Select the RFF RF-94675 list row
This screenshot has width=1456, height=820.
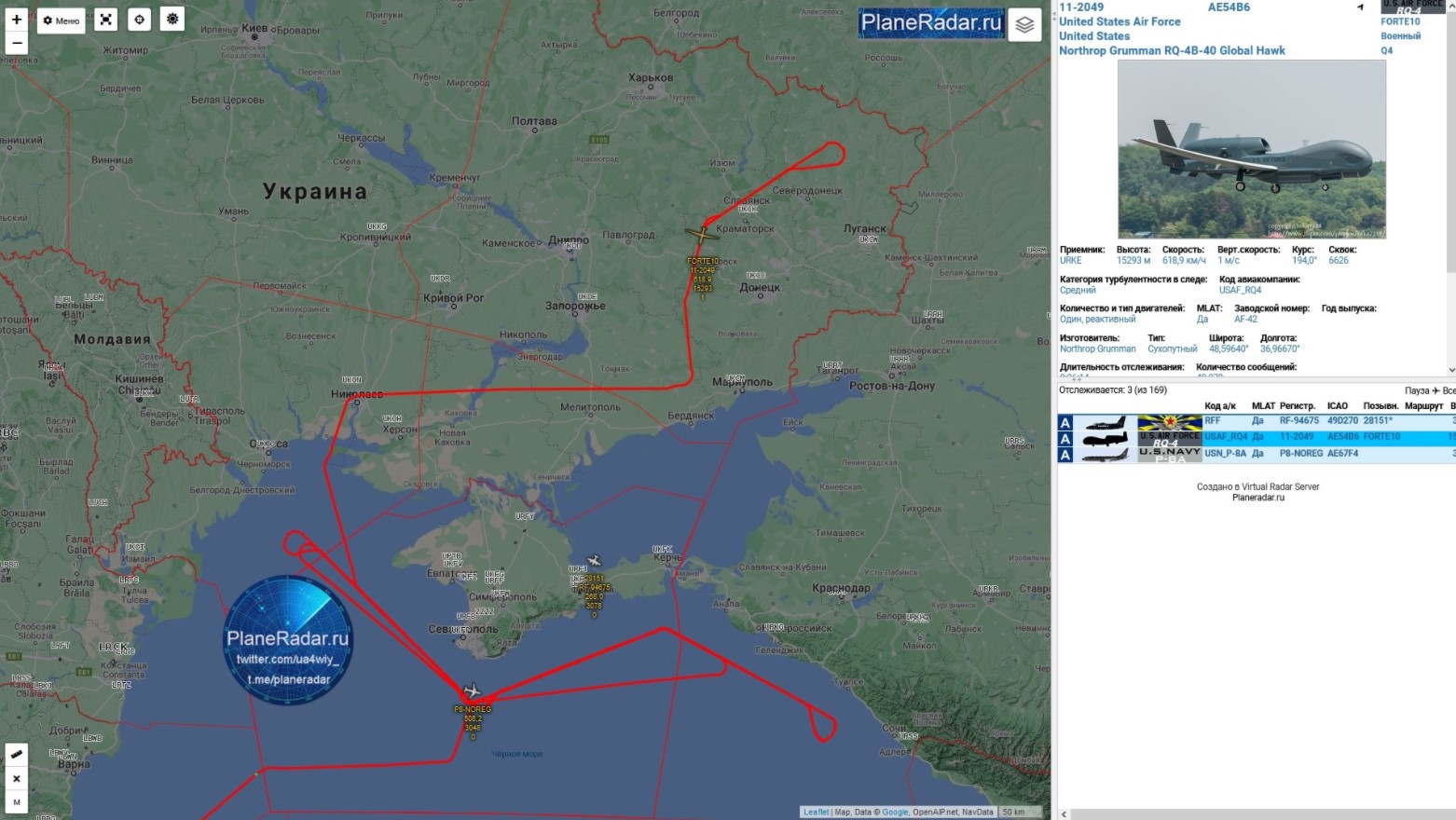click(1256, 421)
